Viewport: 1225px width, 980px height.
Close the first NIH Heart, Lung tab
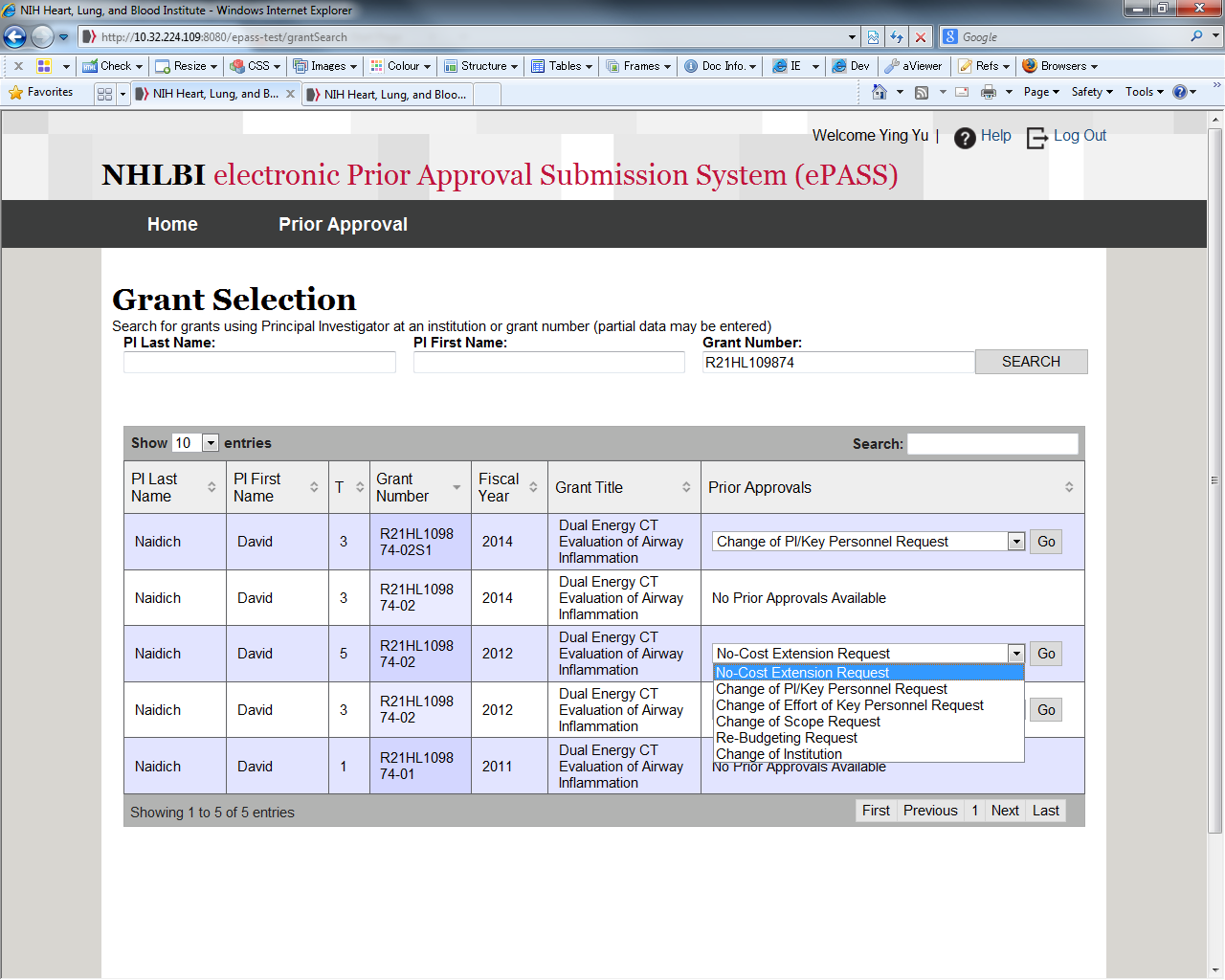[290, 94]
